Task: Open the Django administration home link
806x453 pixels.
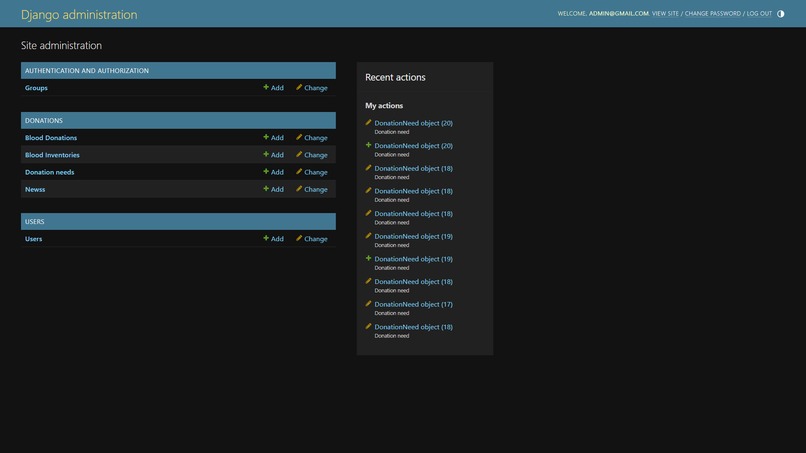Action: point(79,14)
